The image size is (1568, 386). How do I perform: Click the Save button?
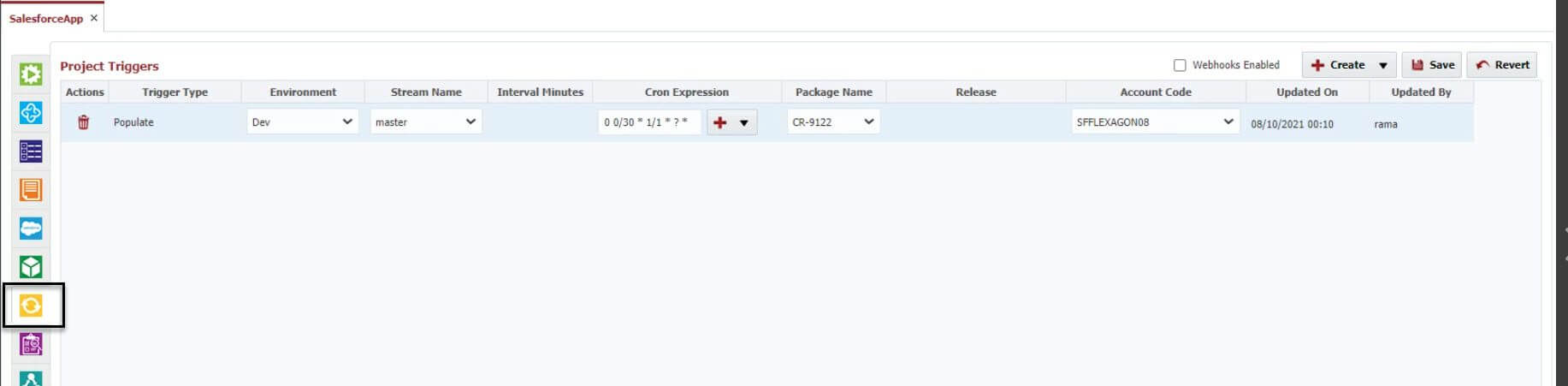1432,65
